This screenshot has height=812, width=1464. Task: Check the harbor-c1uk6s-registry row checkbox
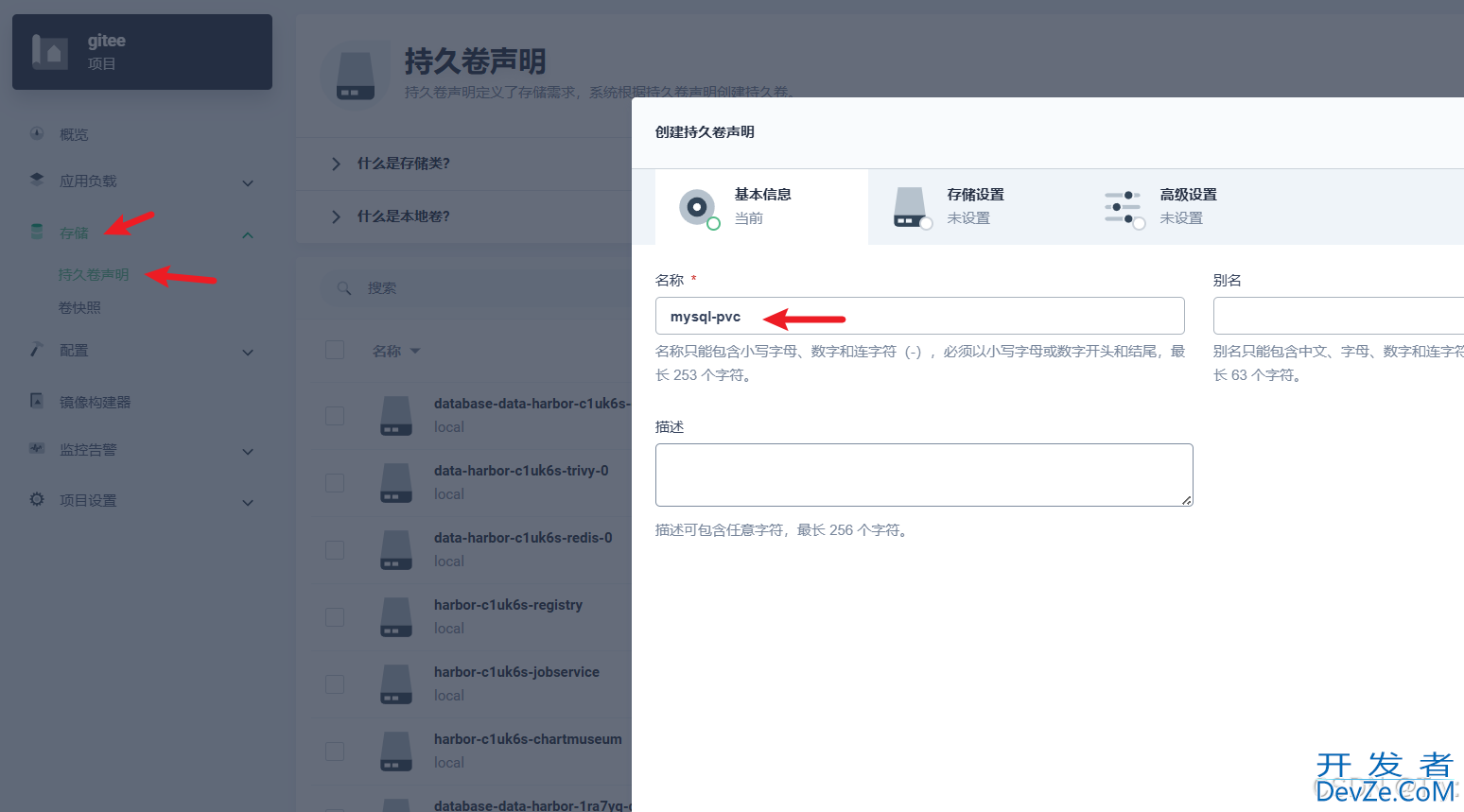pyautogui.click(x=335, y=617)
